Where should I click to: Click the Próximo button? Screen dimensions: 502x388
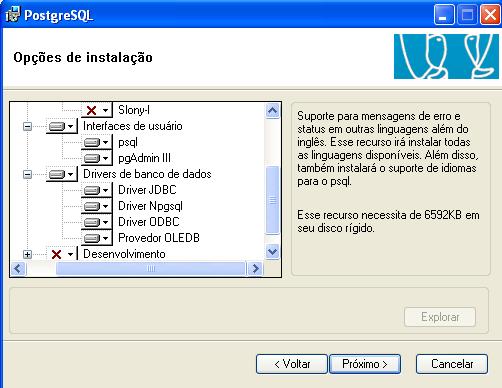pos(365,364)
